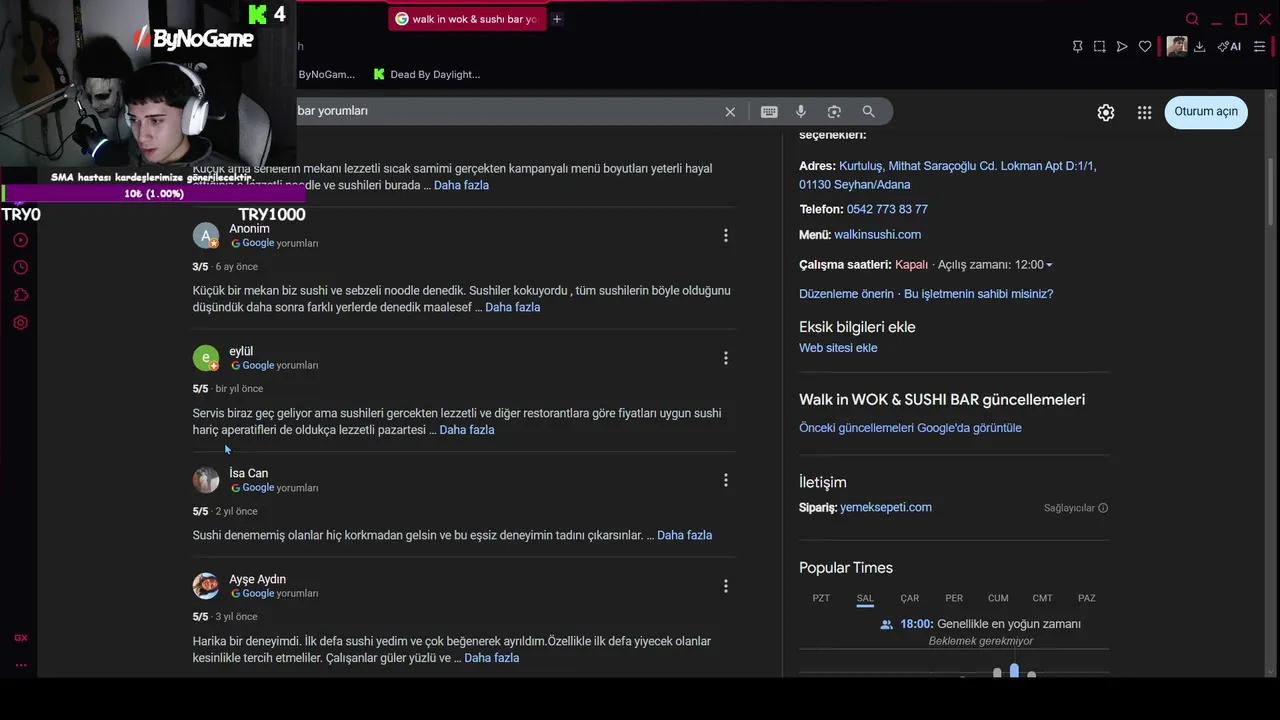Click Bu işletmenin sahibi misiniz link
The image size is (1280, 720).
978,294
